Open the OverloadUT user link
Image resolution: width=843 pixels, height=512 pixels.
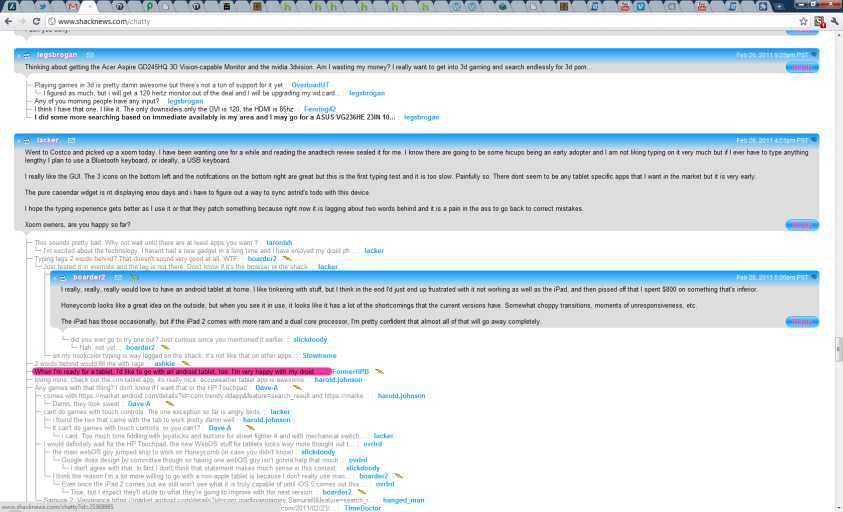310,85
